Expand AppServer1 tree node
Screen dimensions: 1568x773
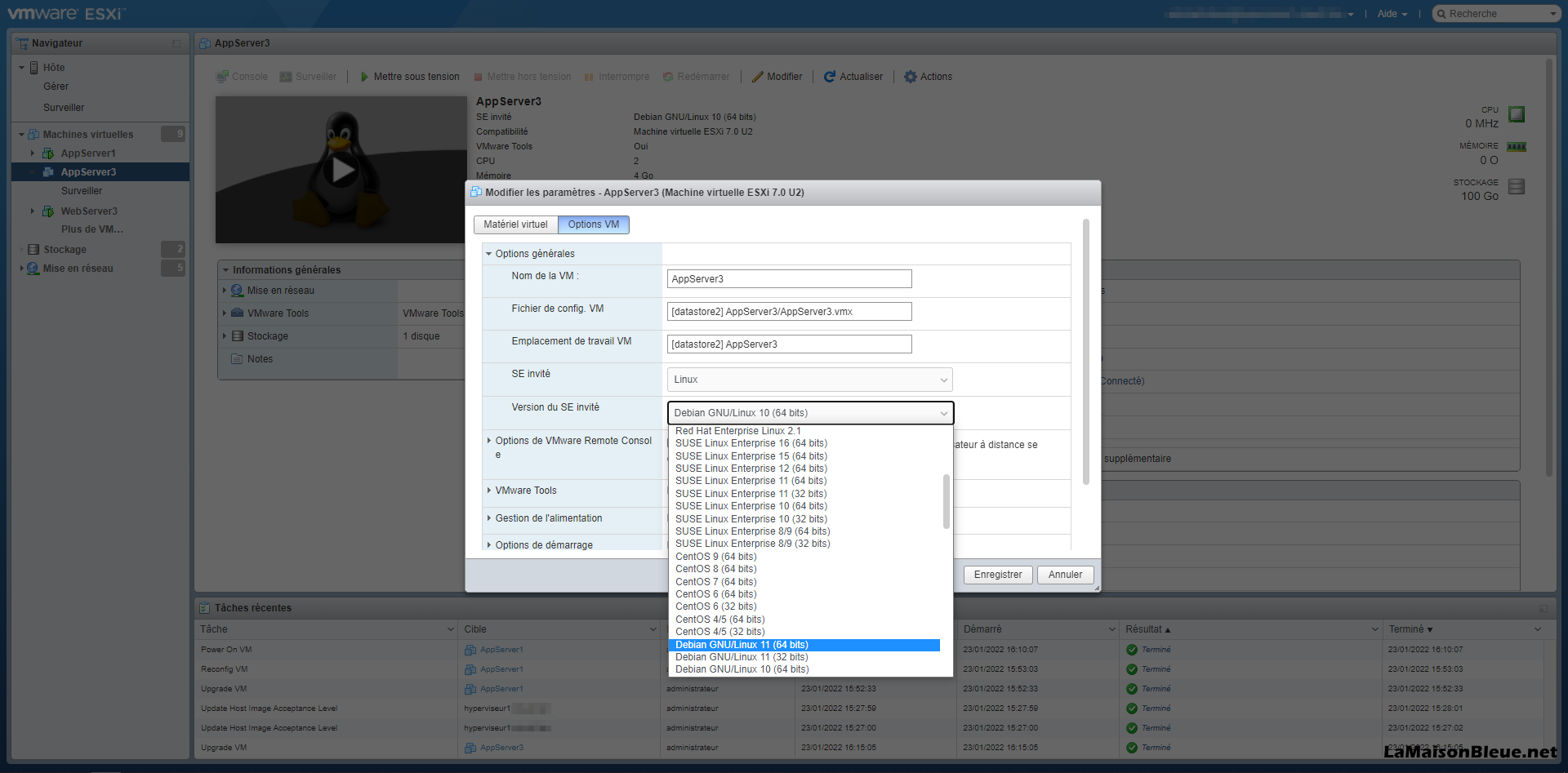[33, 153]
